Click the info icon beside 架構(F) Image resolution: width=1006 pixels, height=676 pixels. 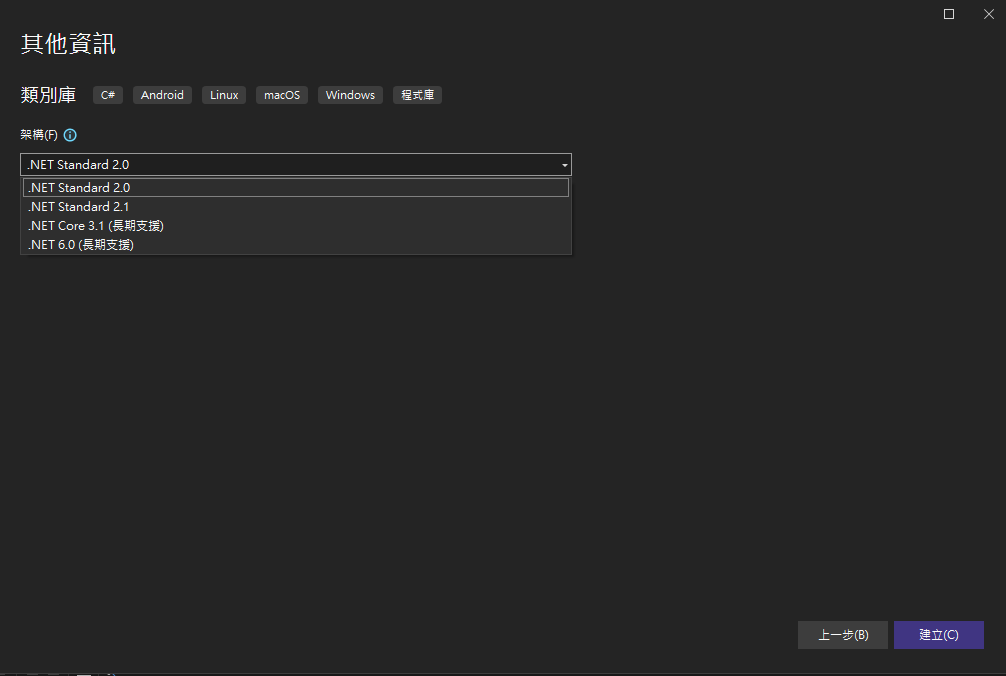click(x=69, y=134)
